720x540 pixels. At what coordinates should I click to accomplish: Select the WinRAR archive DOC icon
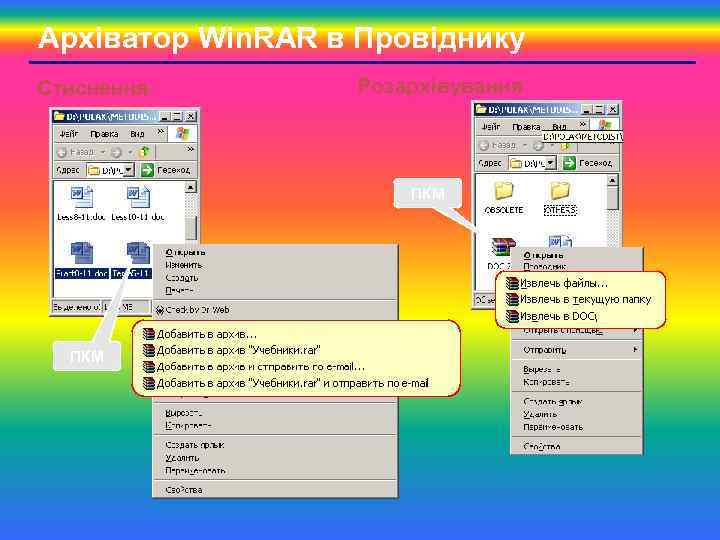click(502, 247)
